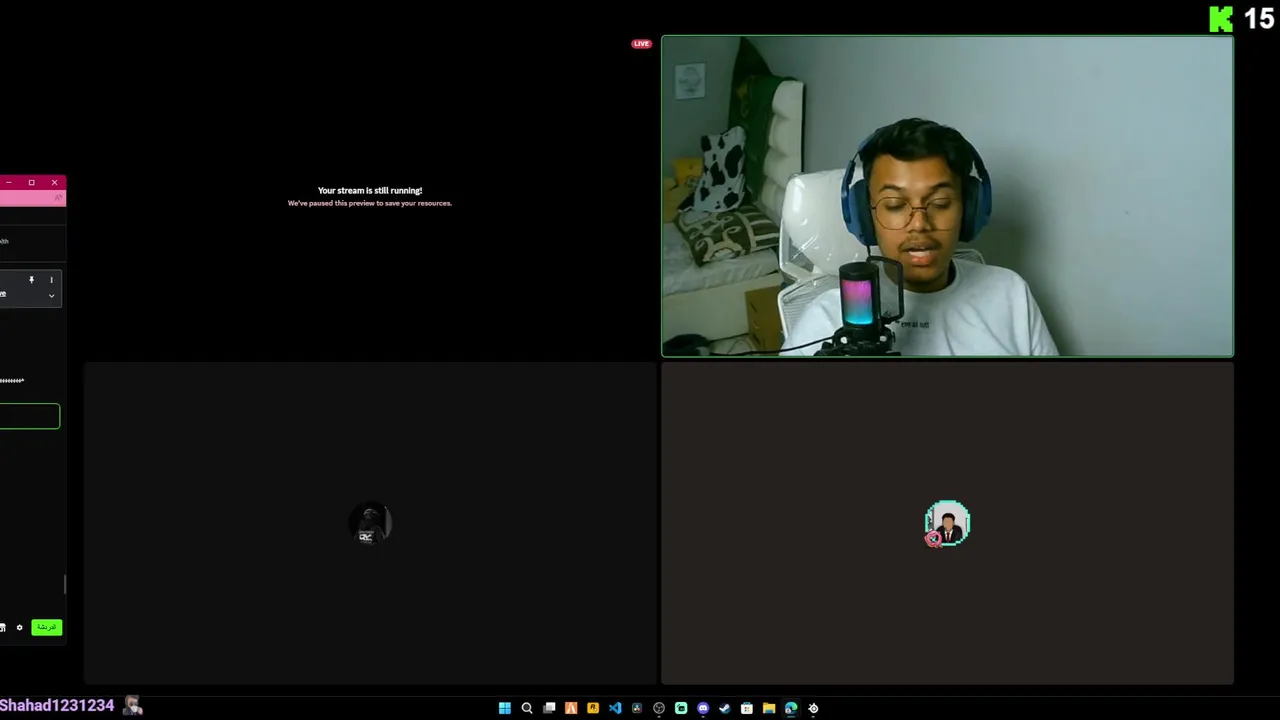Click the webcam video feed tile
1280x720 pixels.
pos(947,196)
